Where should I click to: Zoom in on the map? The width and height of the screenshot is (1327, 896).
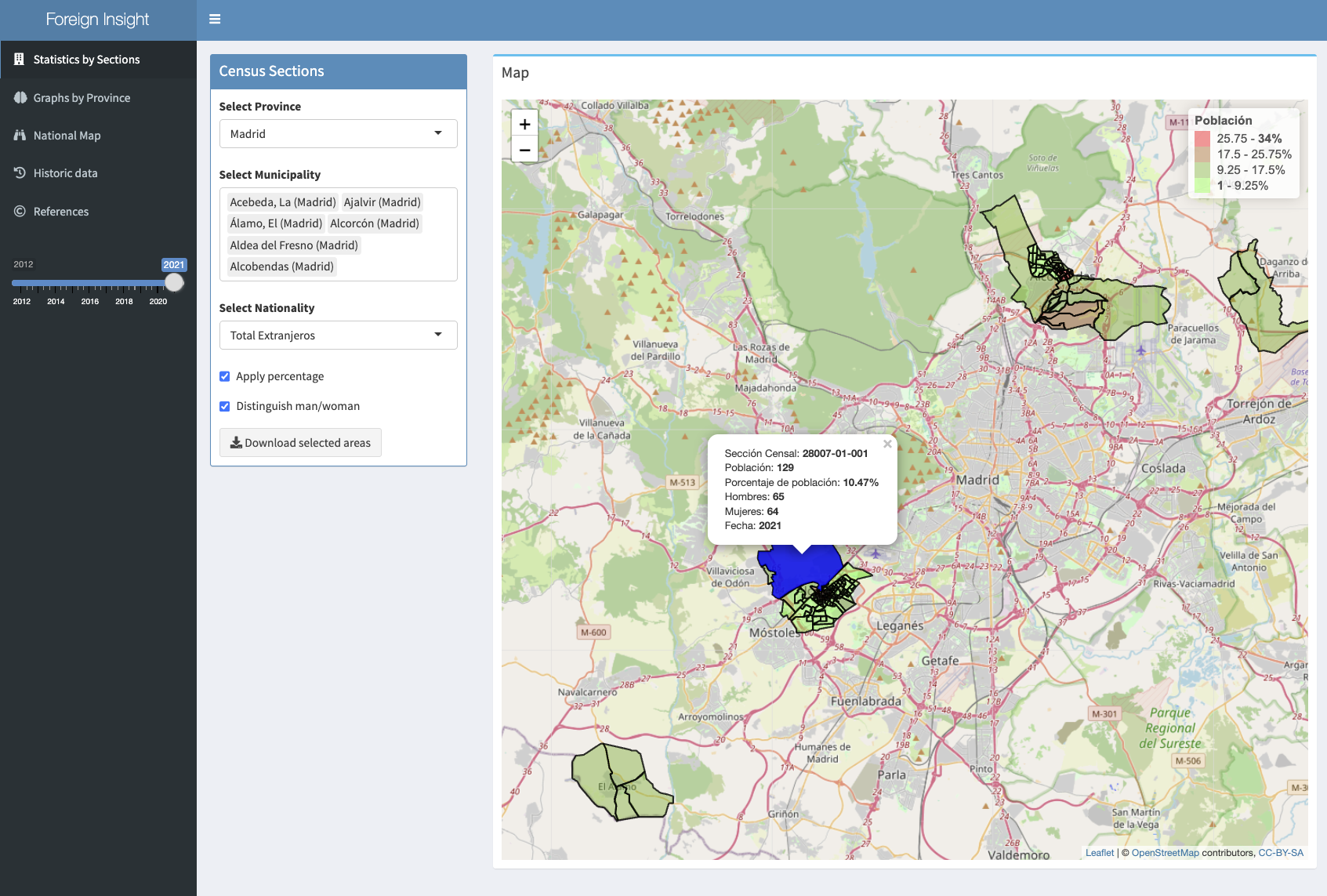(524, 124)
